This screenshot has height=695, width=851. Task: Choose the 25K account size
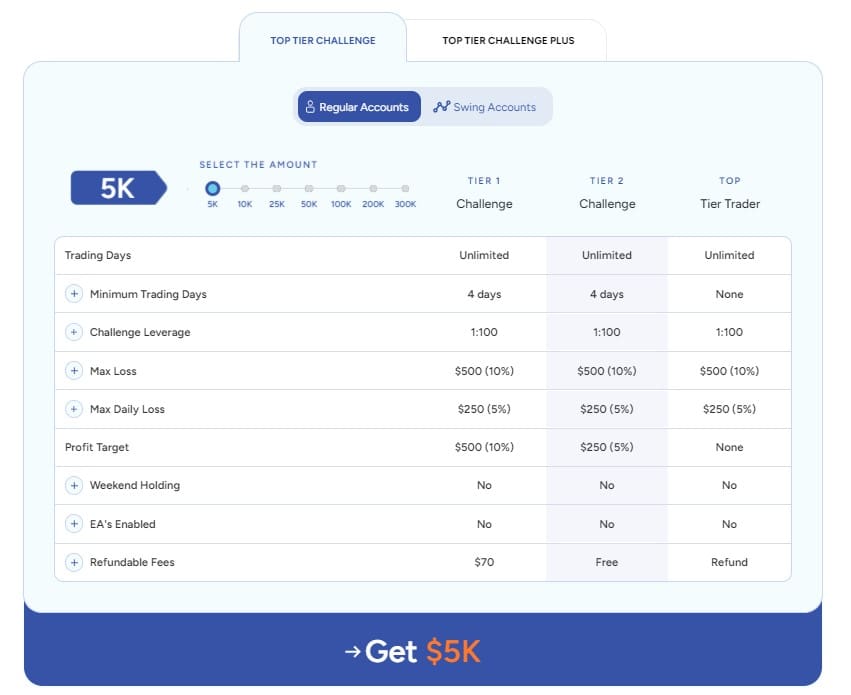click(x=277, y=188)
